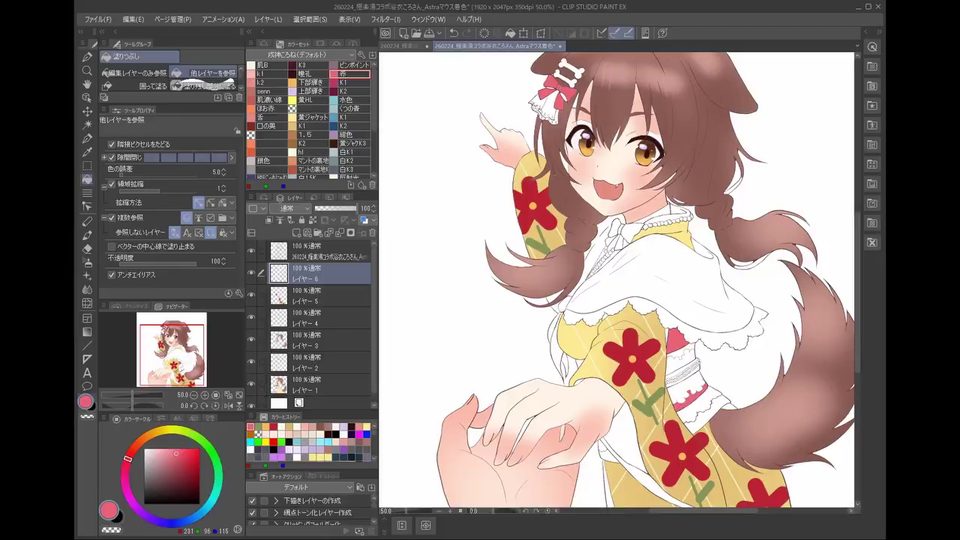Choose 編集レイヤーのみ参照 sub tool
The height and width of the screenshot is (540, 960).
135,73
